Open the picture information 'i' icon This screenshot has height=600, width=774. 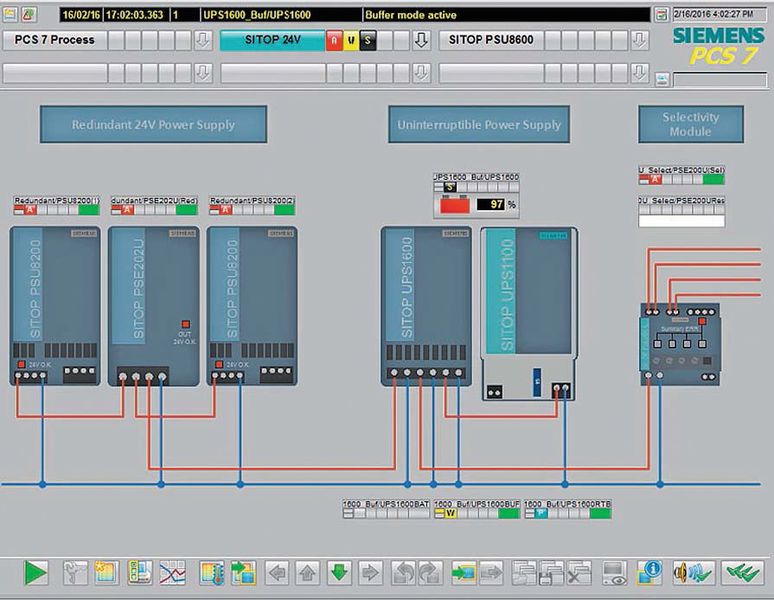tap(649, 573)
